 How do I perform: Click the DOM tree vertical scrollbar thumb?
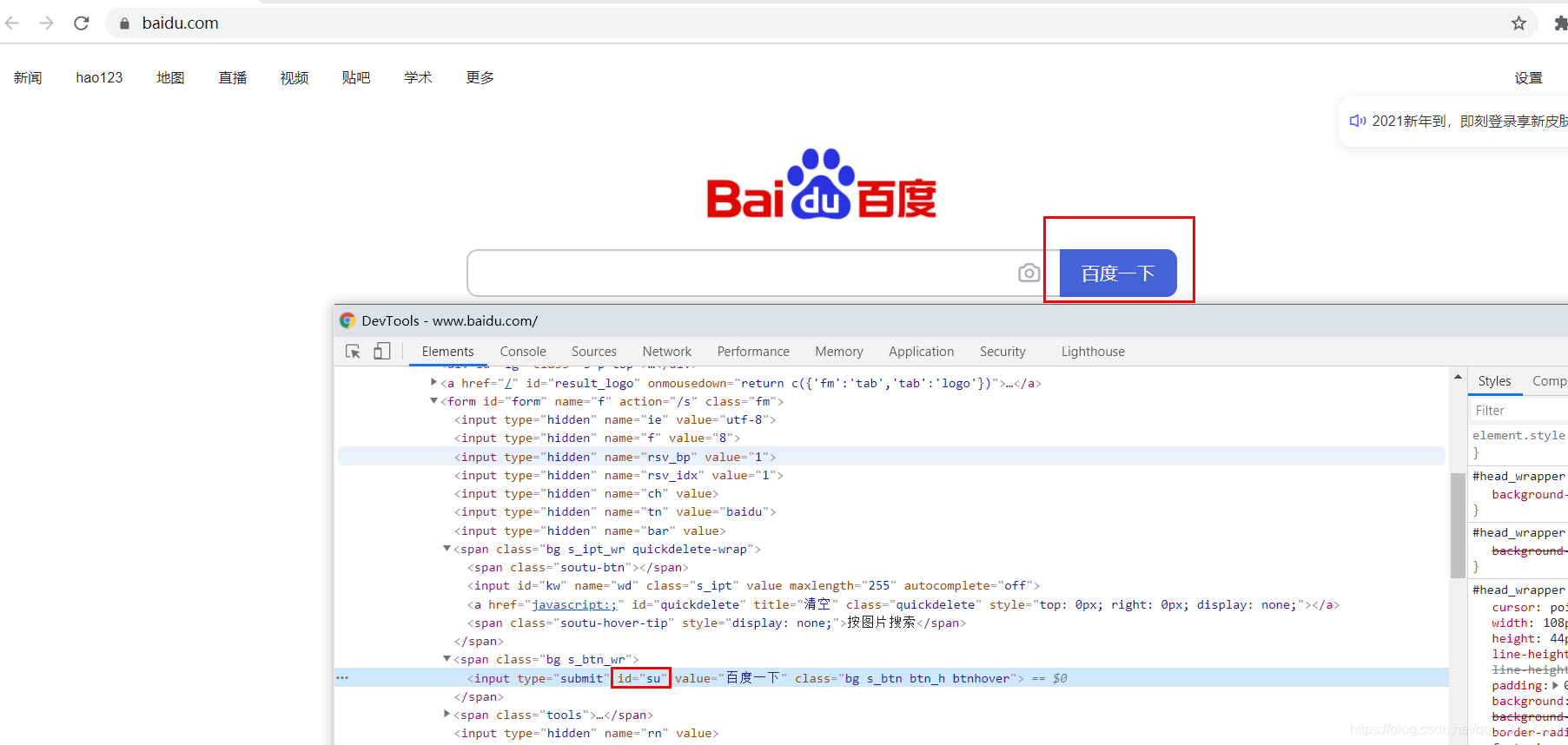(x=1458, y=525)
